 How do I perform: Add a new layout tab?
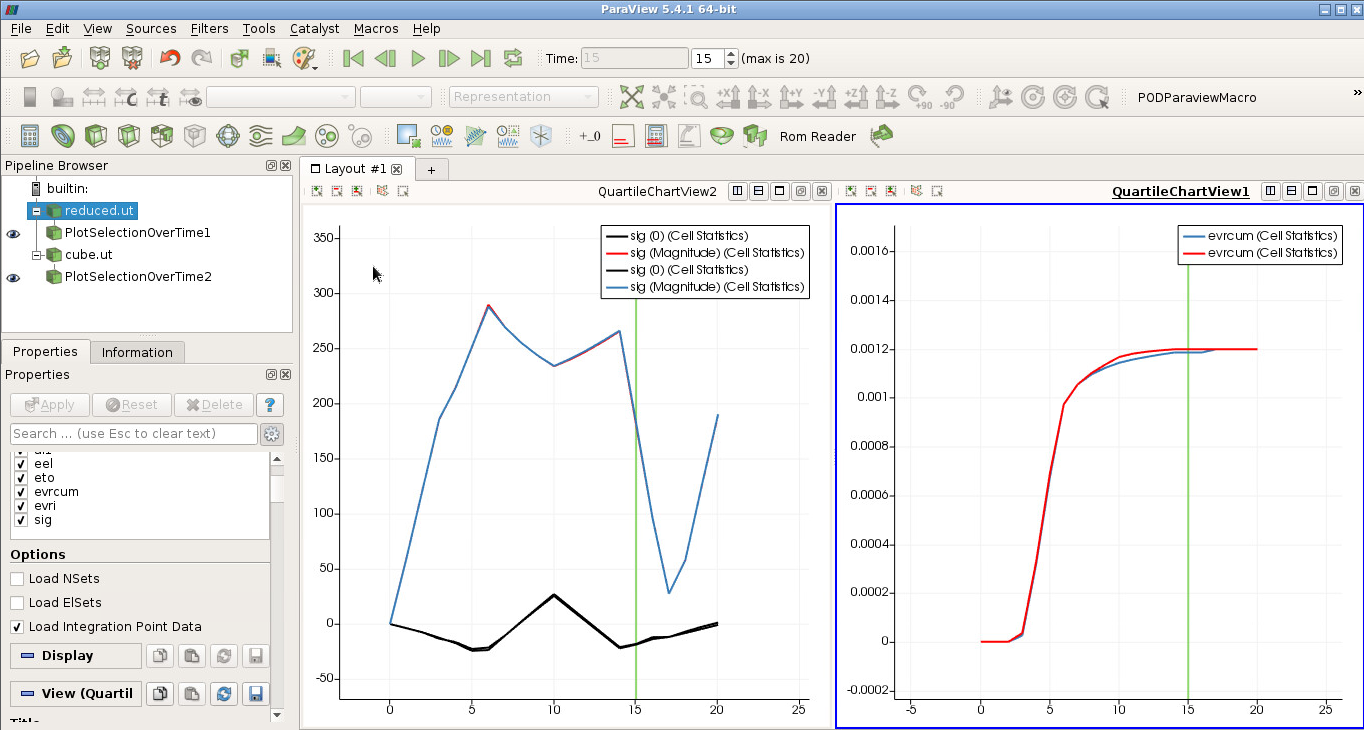[431, 170]
